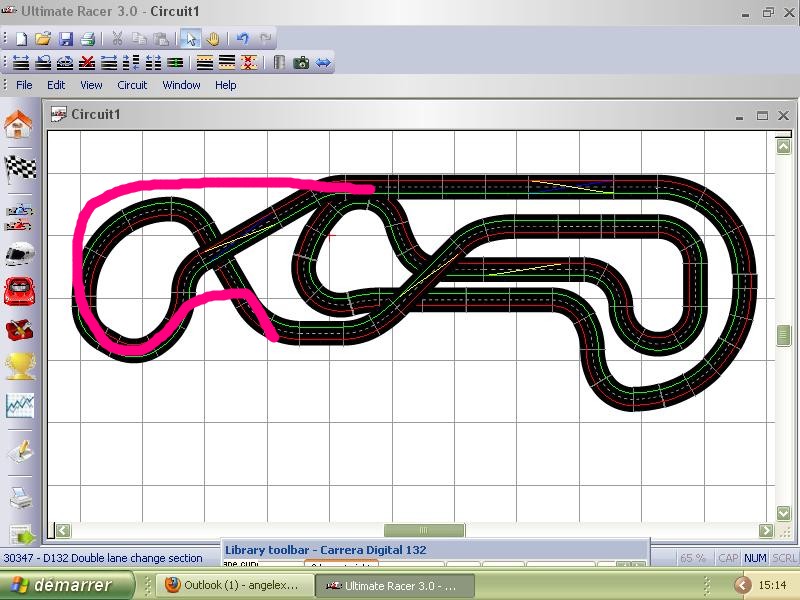Click the checkered flag icon in sidebar
This screenshot has width=800, height=600.
point(19,168)
